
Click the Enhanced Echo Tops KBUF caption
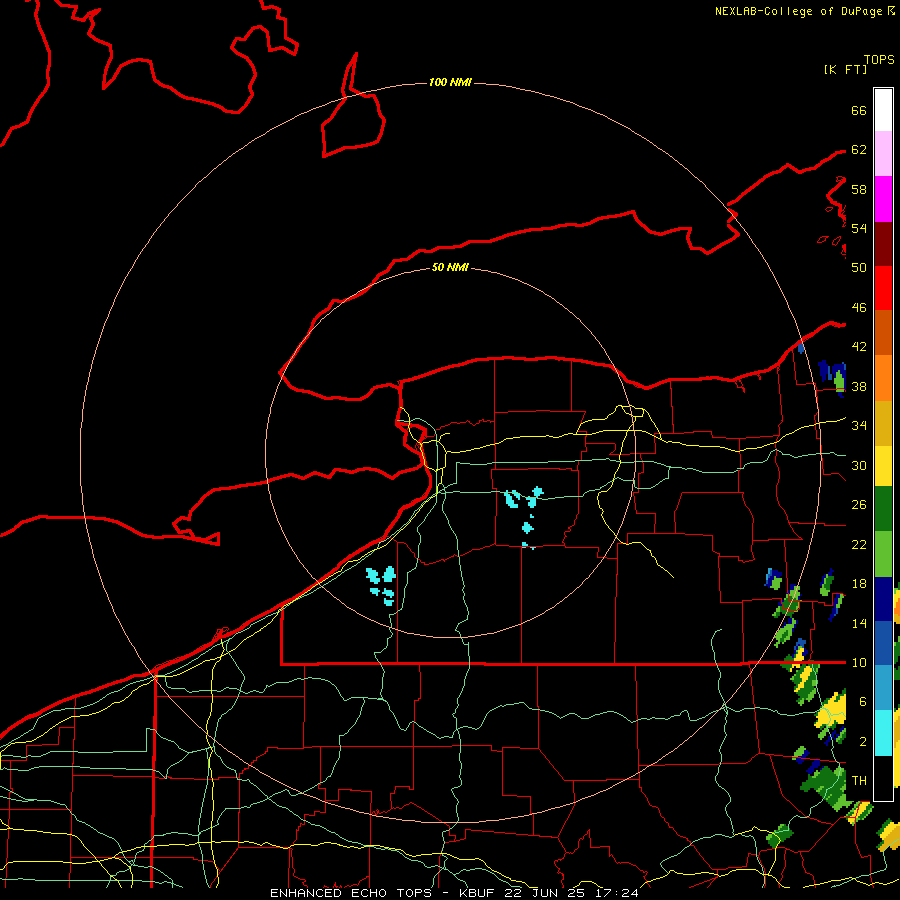[x=454, y=893]
